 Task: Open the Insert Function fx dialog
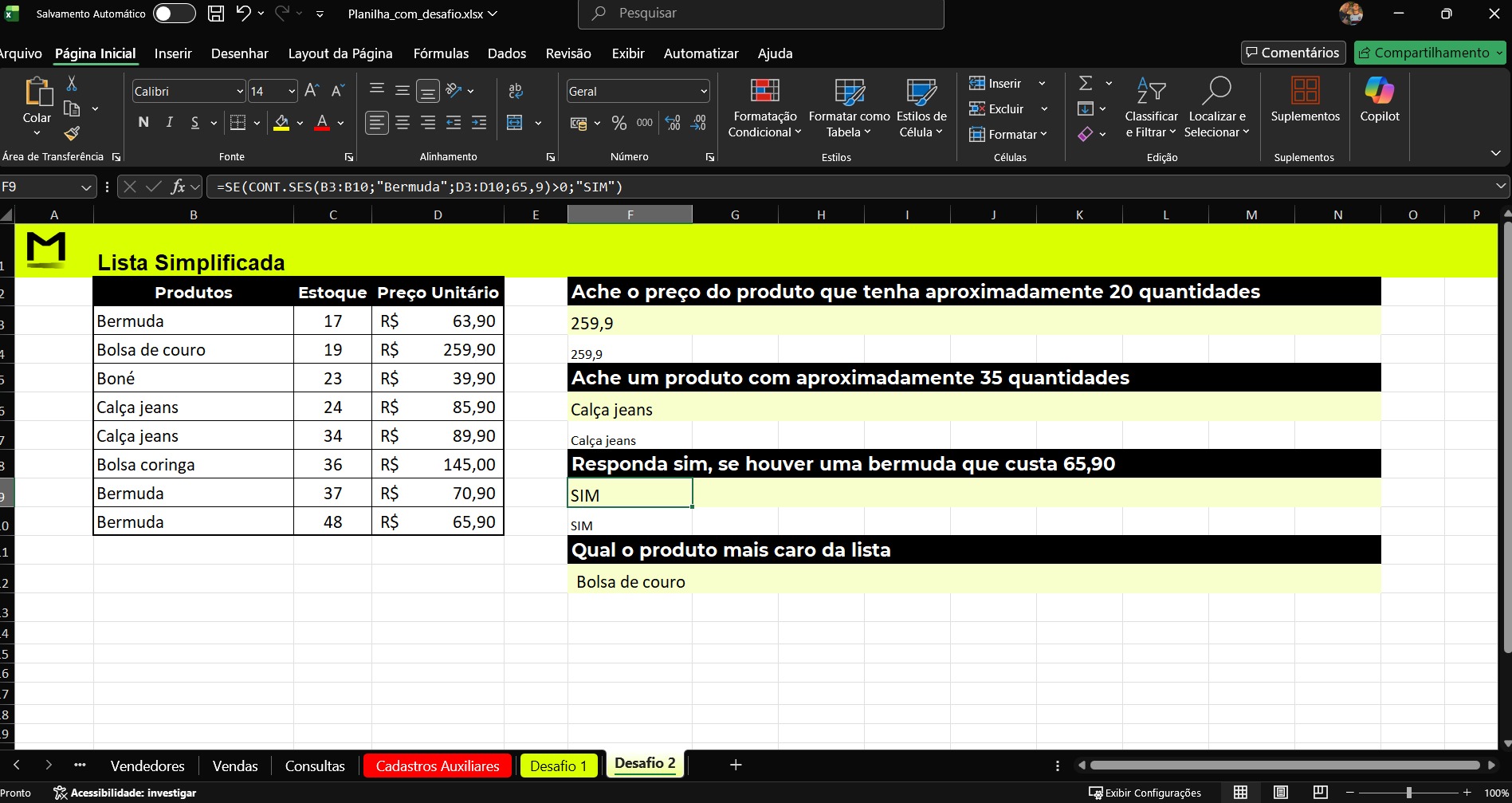point(178,187)
